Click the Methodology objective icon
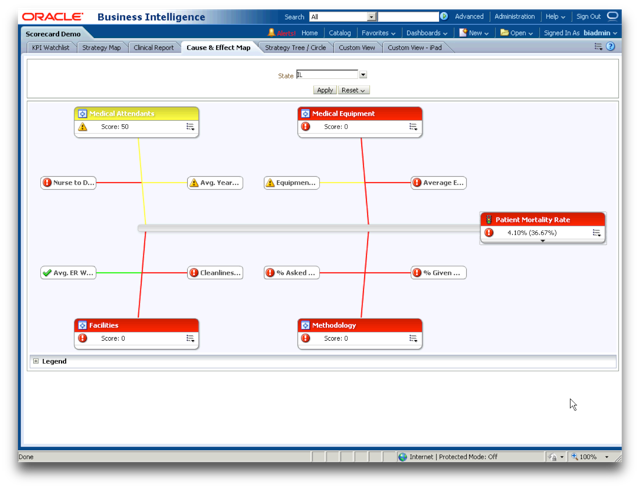Viewport: 640px width, 489px height. (305, 325)
